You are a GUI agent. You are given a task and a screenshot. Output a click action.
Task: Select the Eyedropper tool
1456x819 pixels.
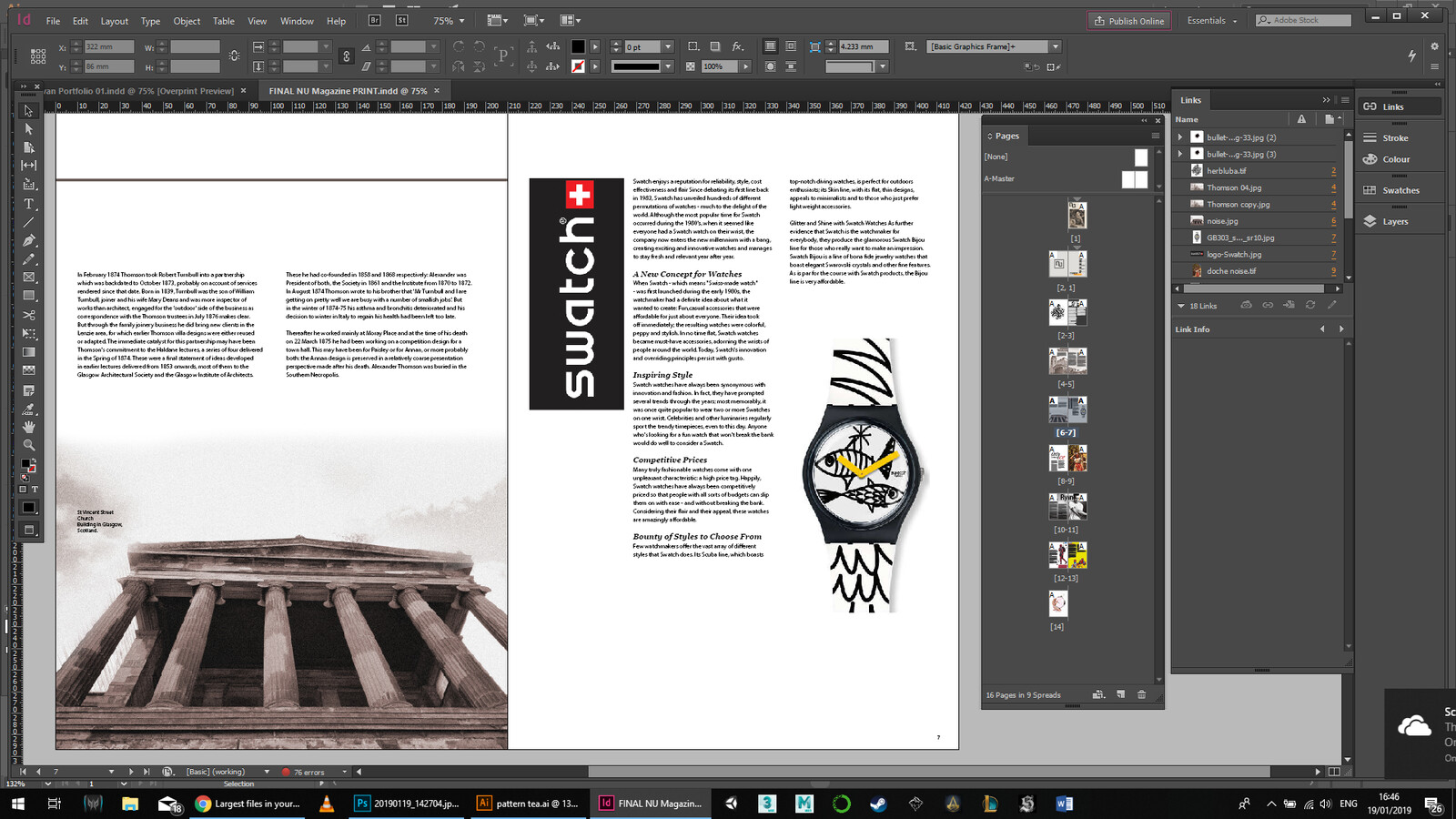point(28,409)
